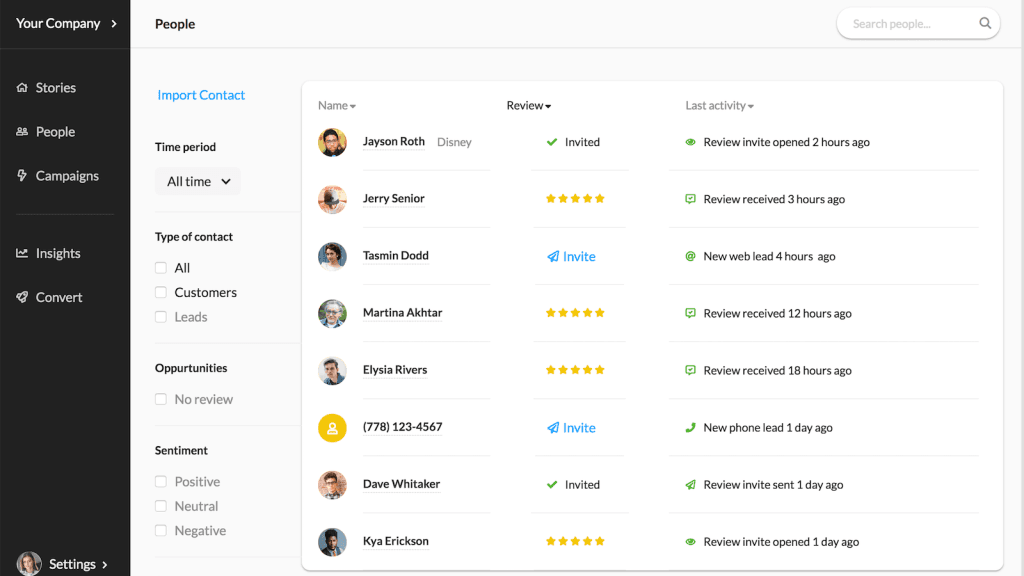Check the Customers filter checkbox
1024x576 pixels.
160,292
